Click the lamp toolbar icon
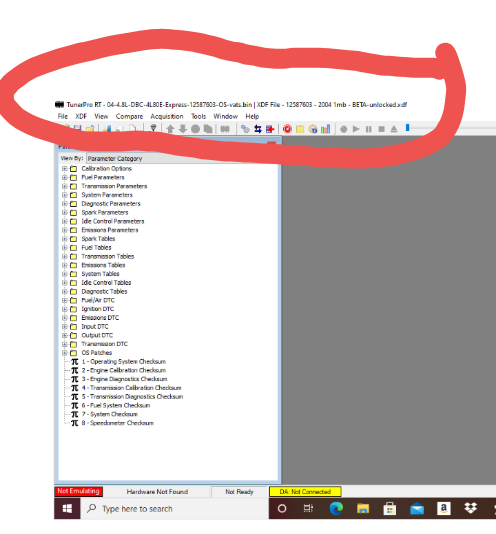This screenshot has height=534, width=496. pos(153,128)
